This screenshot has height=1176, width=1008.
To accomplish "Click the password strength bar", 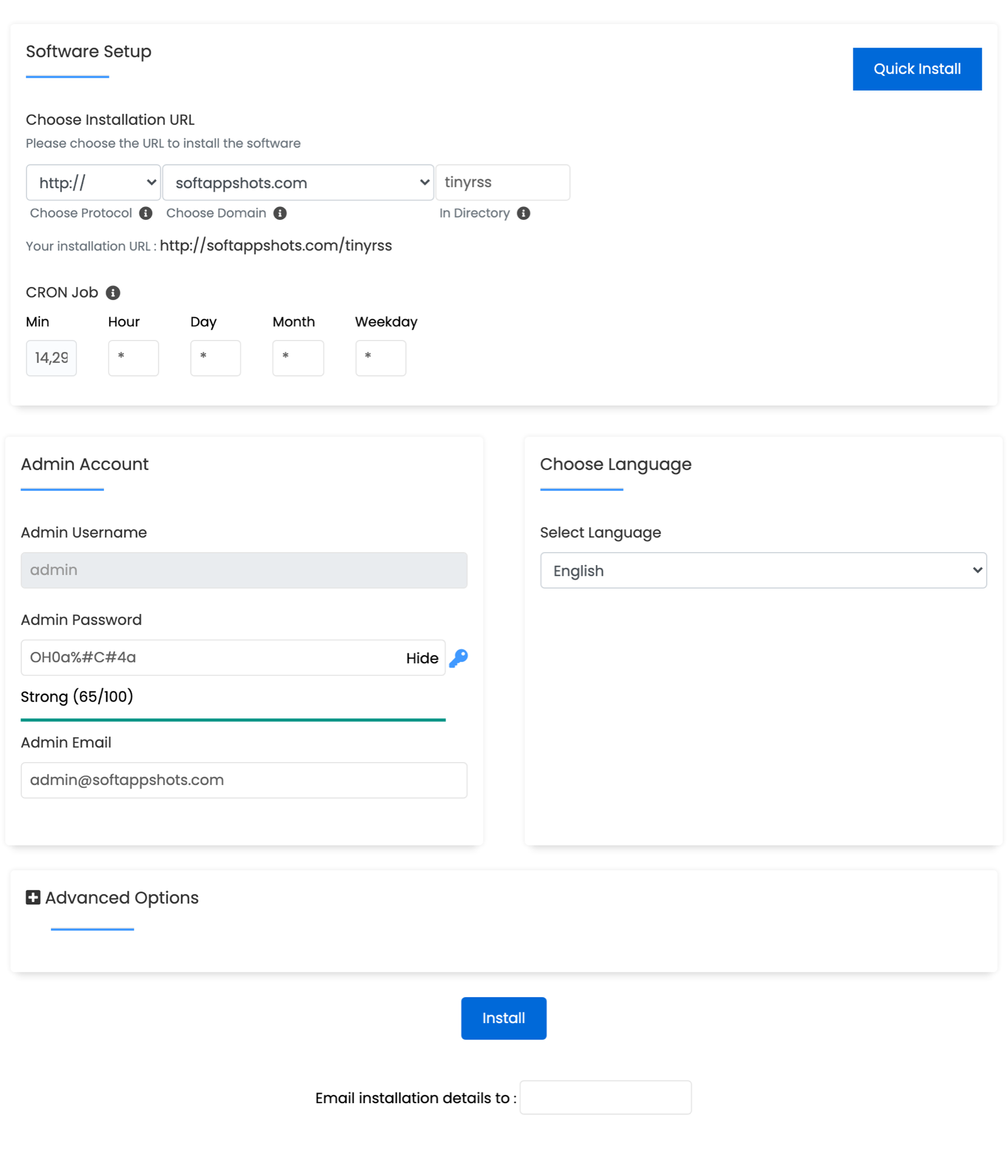I will tap(233, 719).
